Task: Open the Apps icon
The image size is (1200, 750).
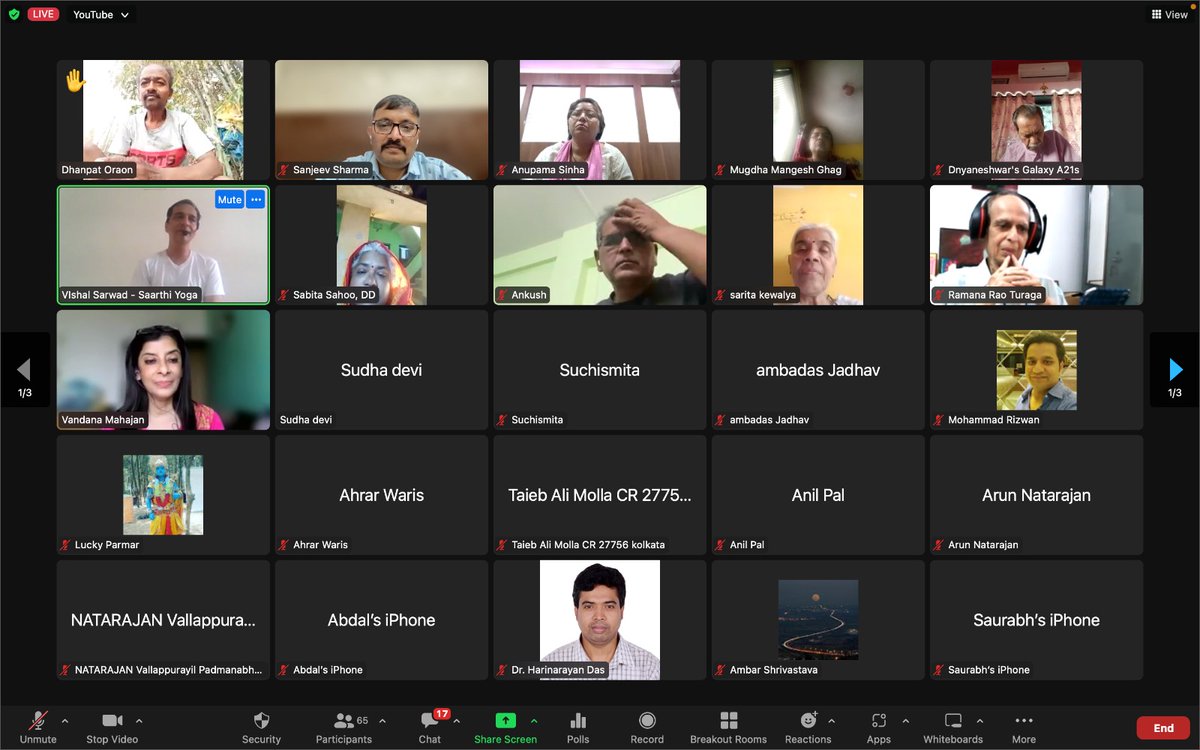Action: [x=879, y=721]
